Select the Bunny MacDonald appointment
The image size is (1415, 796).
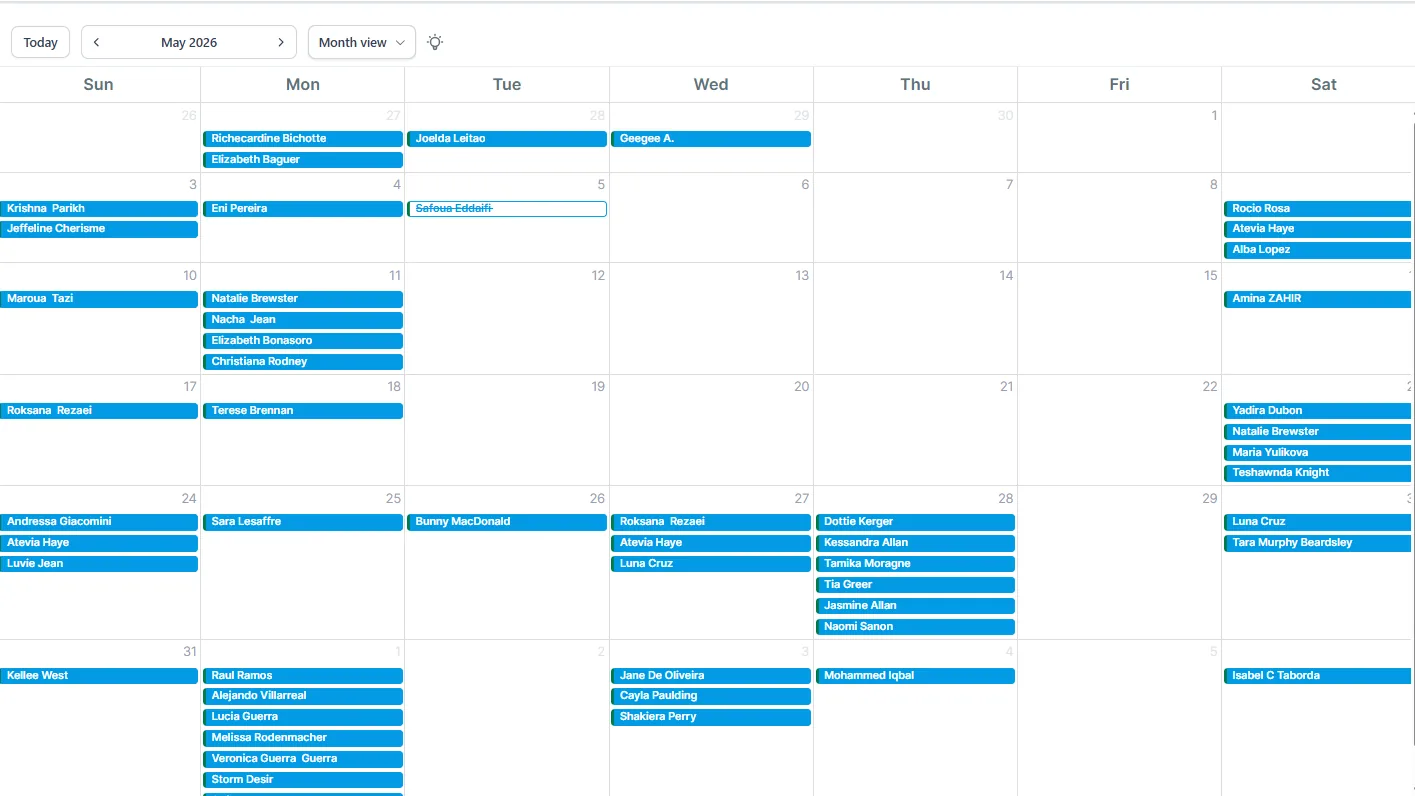click(507, 522)
